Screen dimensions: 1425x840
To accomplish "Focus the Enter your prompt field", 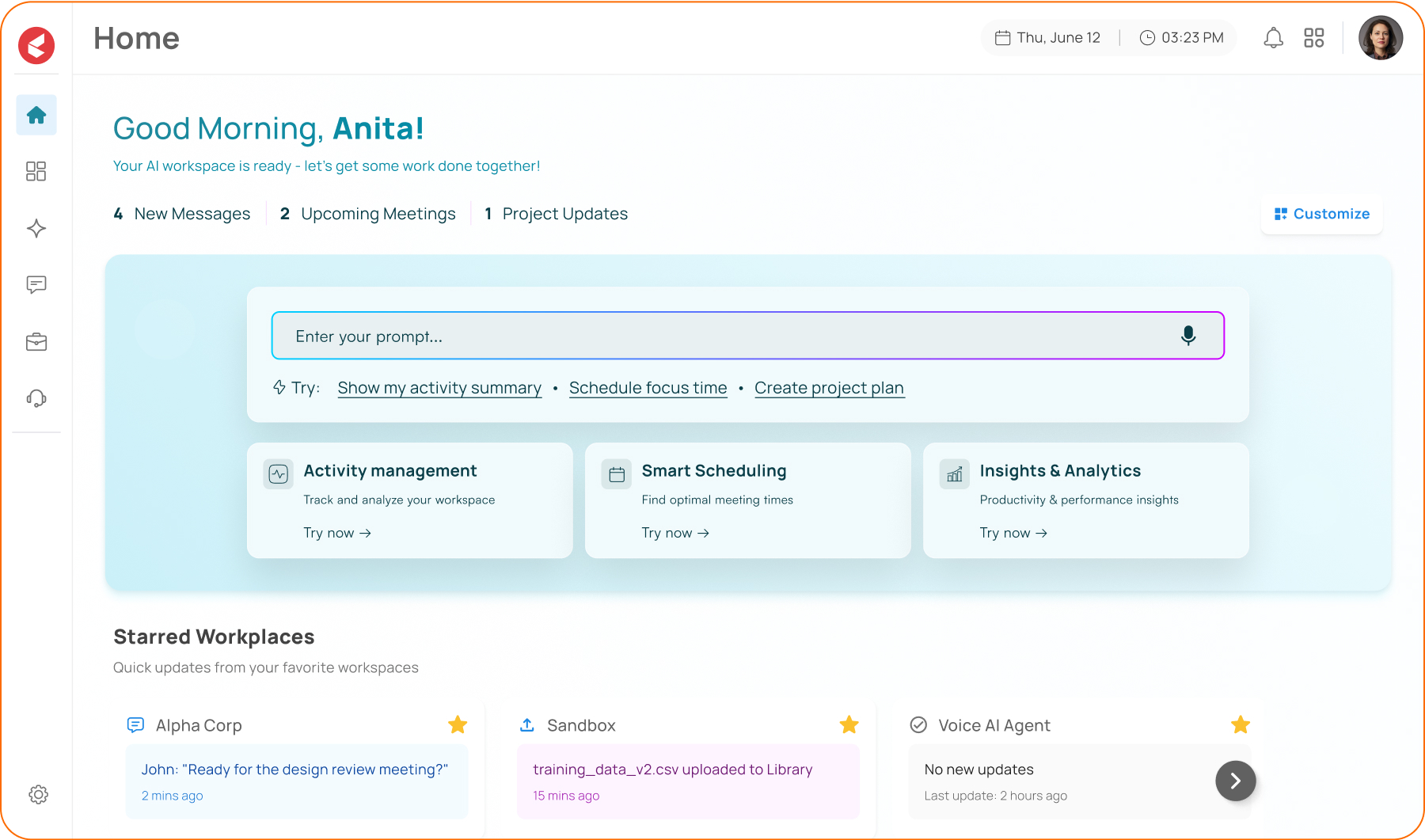I will coord(748,336).
